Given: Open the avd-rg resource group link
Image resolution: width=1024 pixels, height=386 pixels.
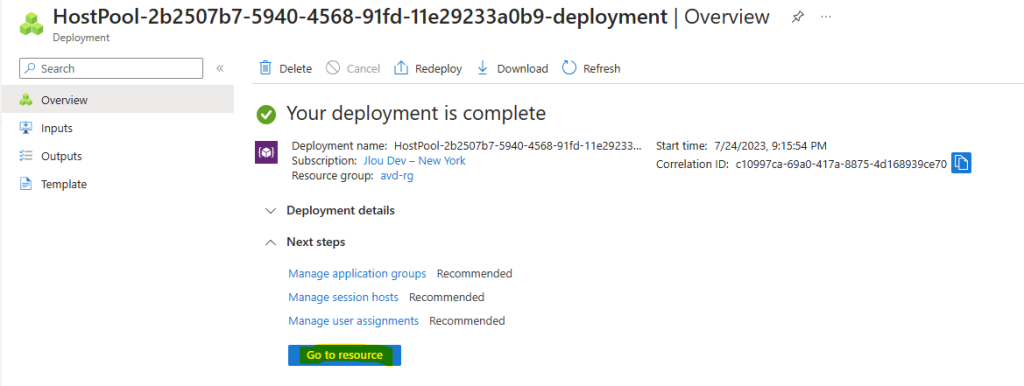Looking at the screenshot, I should click(397, 176).
